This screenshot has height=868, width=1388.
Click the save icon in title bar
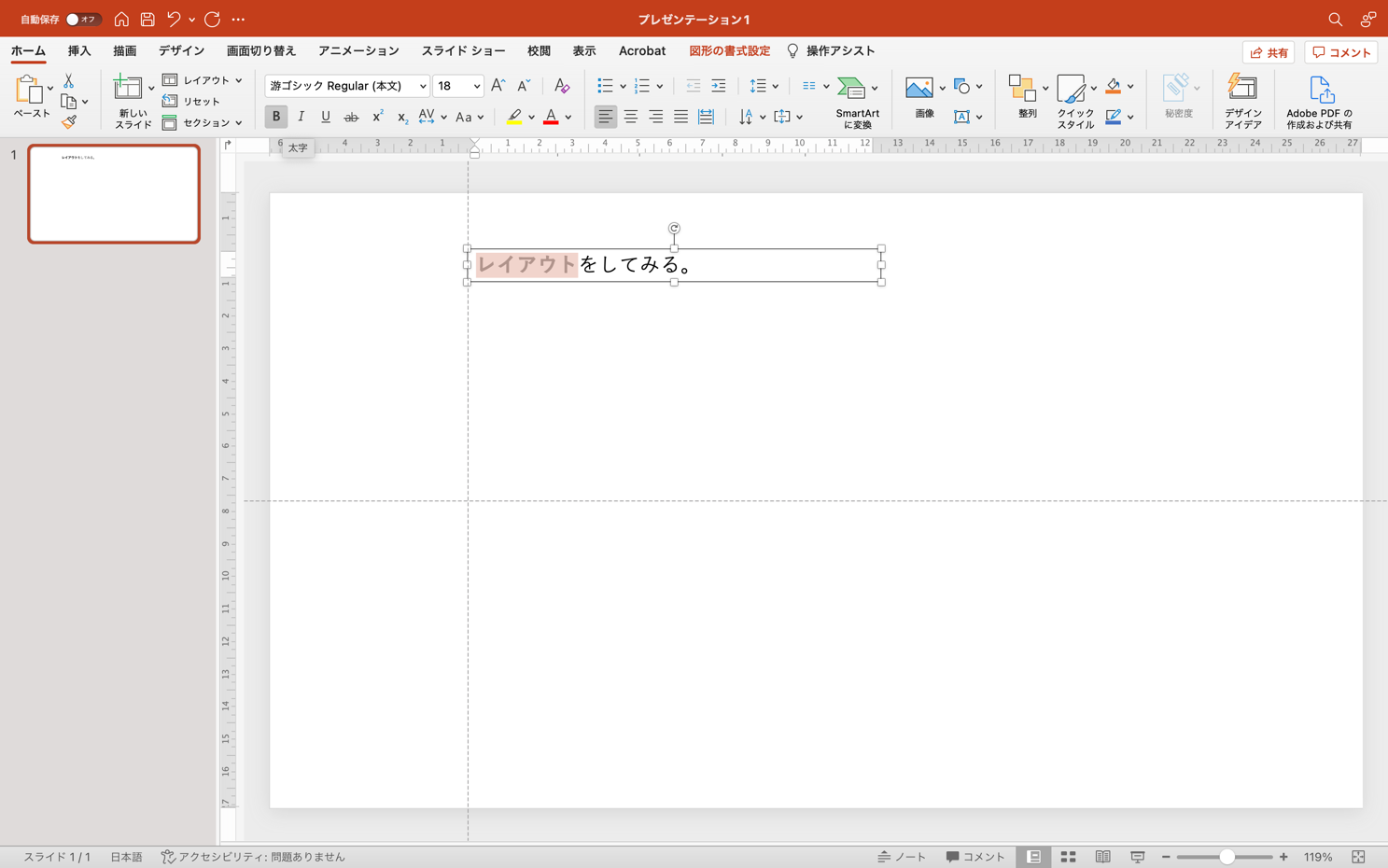click(x=147, y=20)
